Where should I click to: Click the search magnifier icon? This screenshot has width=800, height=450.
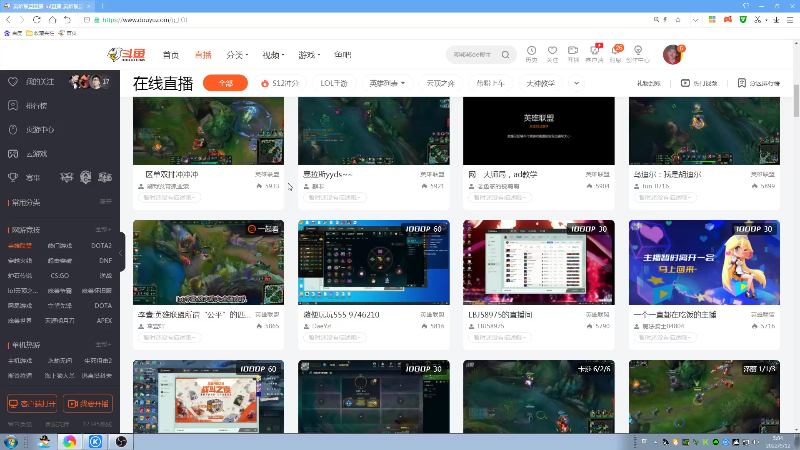point(506,55)
